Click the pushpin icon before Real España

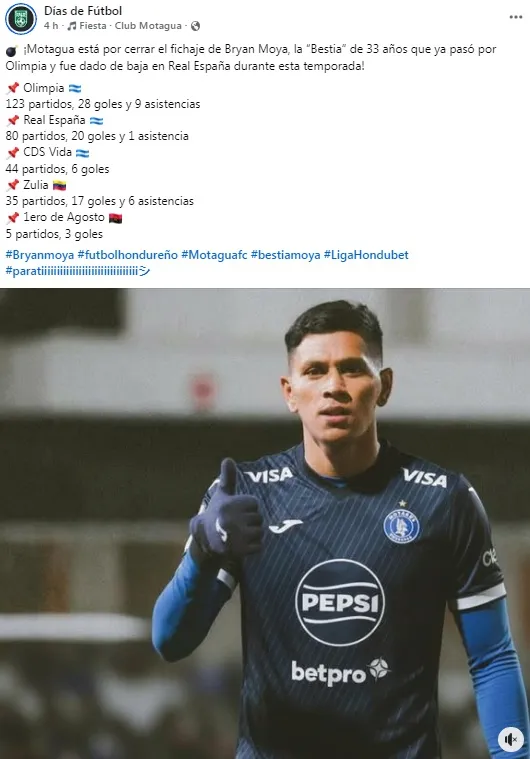point(13,120)
